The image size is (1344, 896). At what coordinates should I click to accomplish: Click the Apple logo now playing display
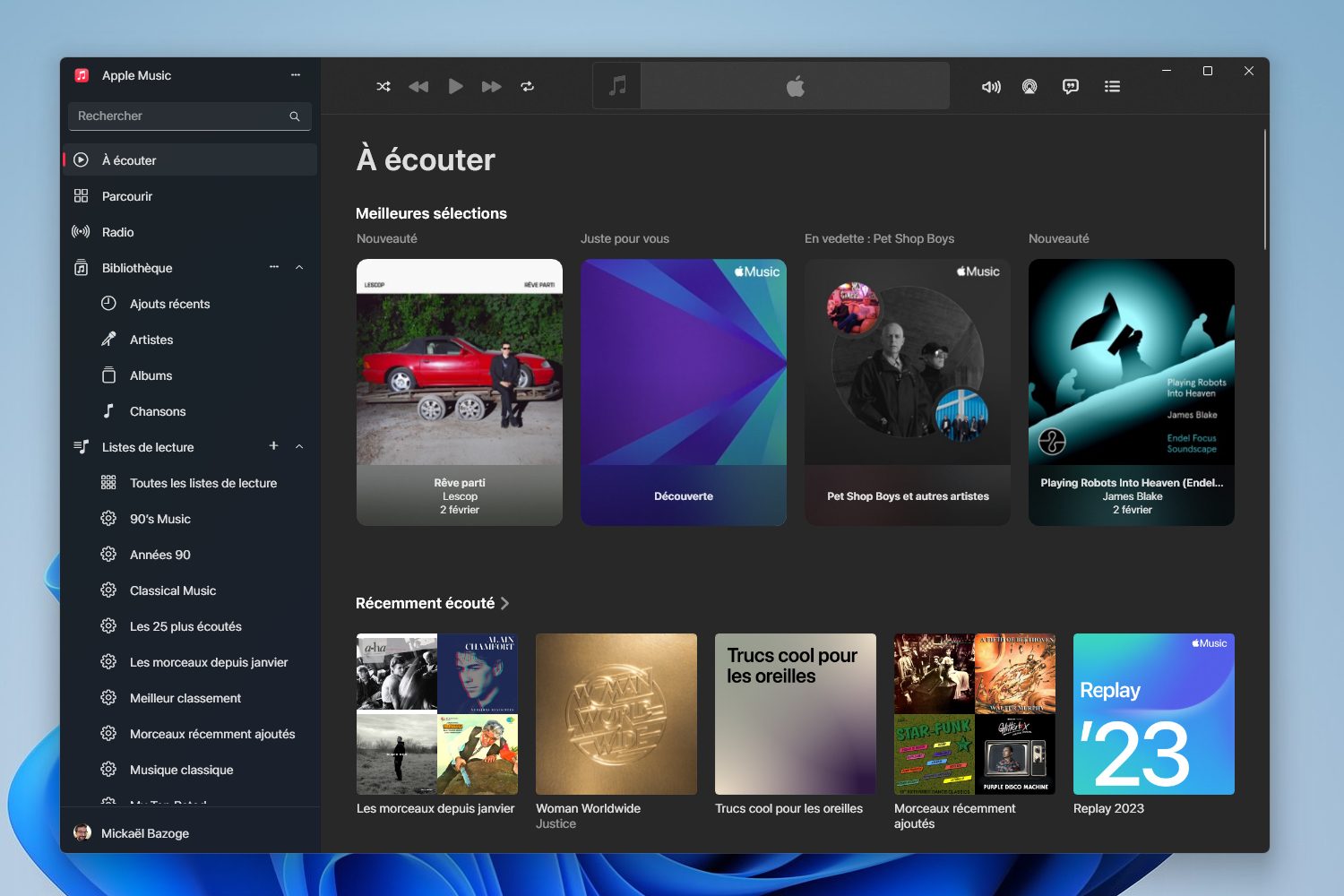795,86
